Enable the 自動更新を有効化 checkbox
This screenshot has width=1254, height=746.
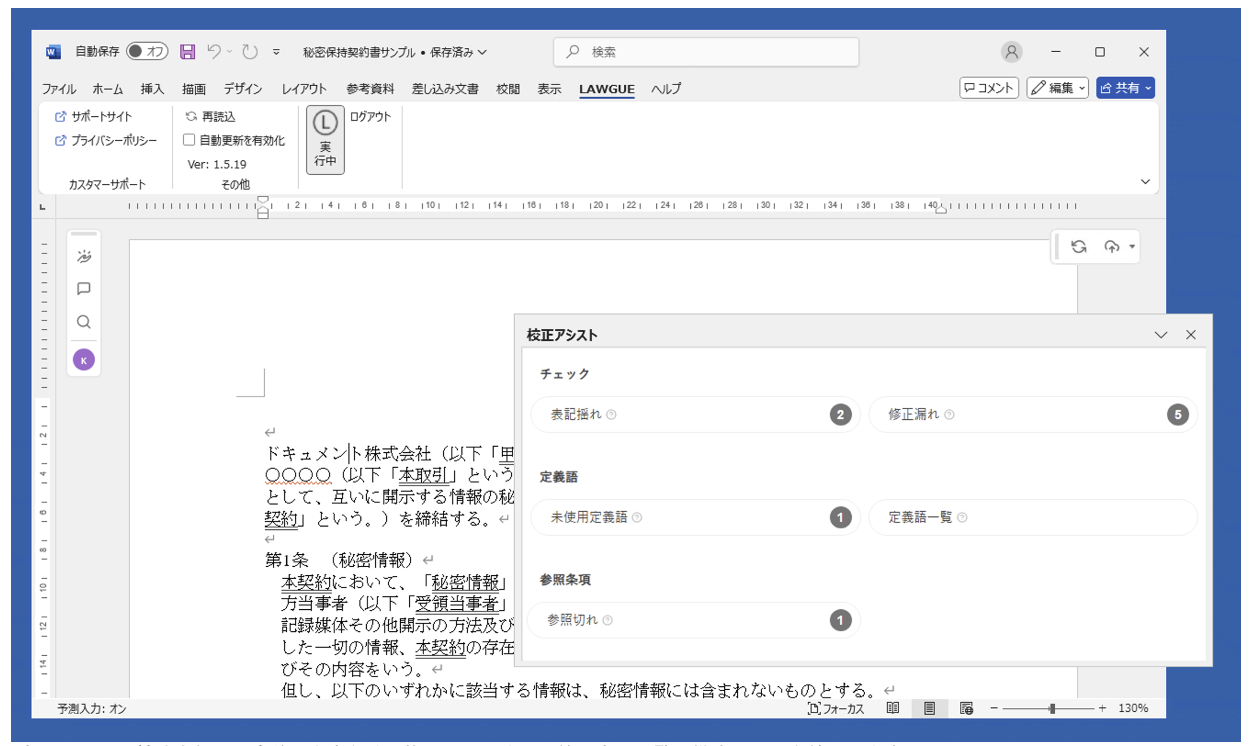tap(189, 141)
